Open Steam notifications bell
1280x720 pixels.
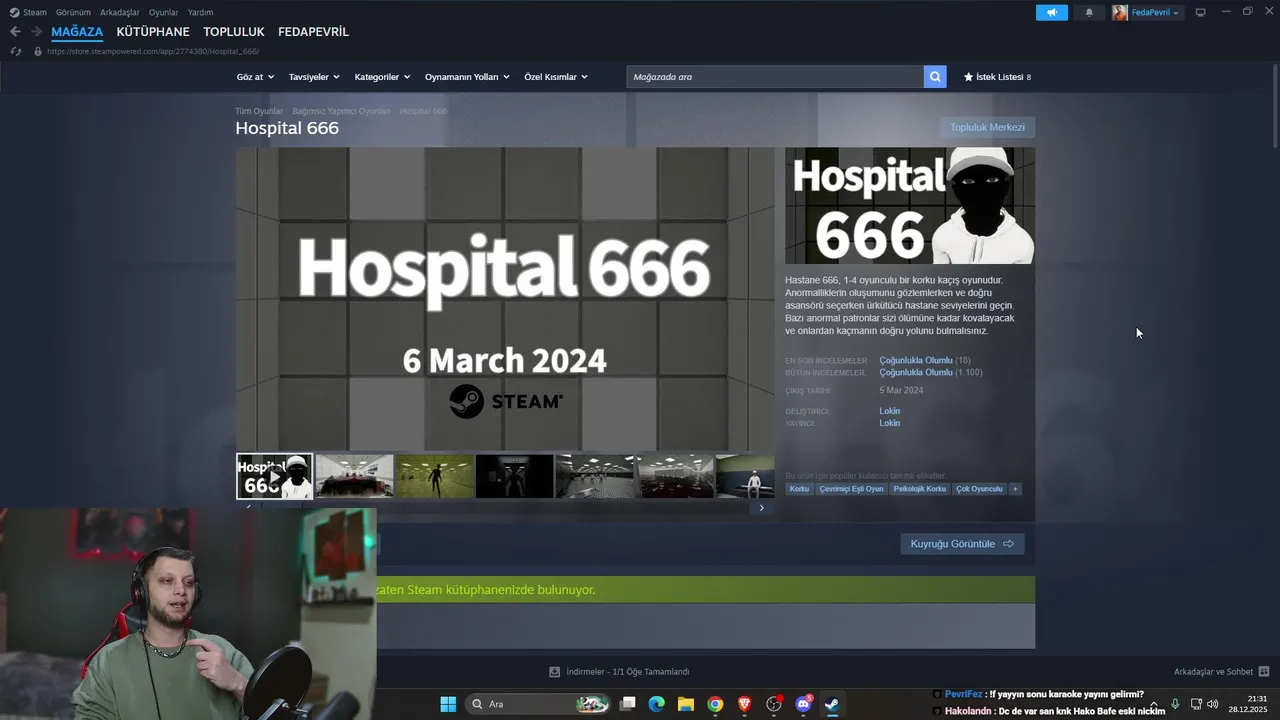pyautogui.click(x=1089, y=12)
